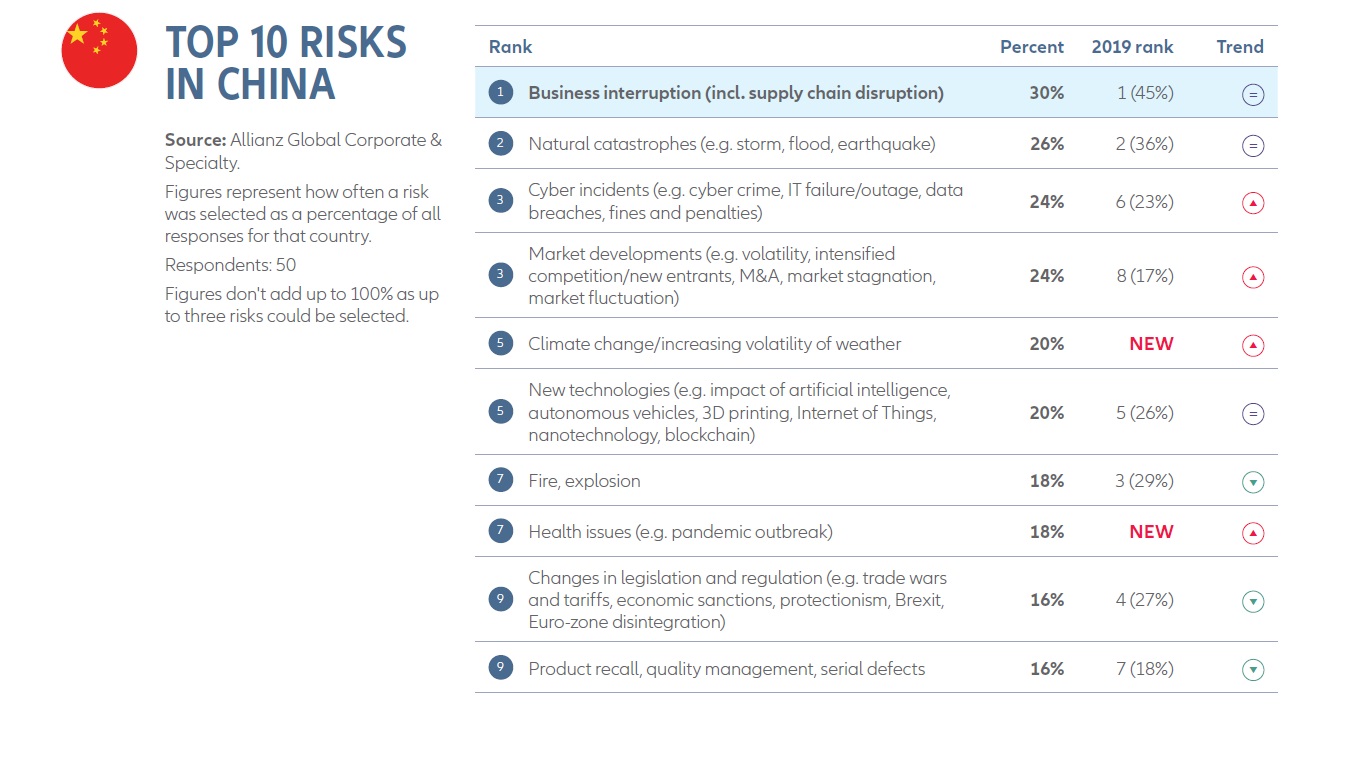The image size is (1359, 762).
Task: Click the Trend column header
Action: coord(1240,47)
